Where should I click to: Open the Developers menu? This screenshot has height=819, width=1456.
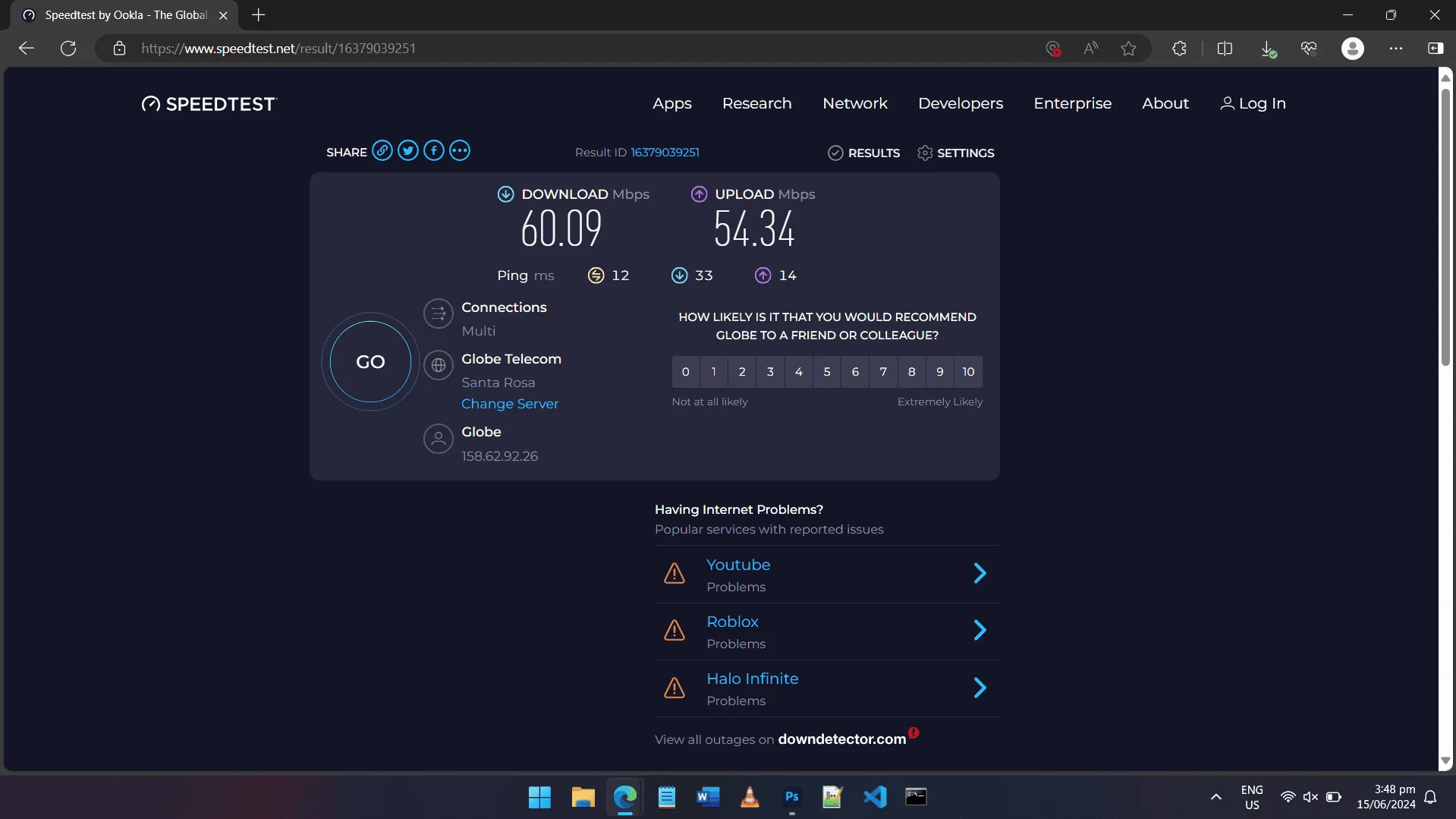tap(961, 104)
